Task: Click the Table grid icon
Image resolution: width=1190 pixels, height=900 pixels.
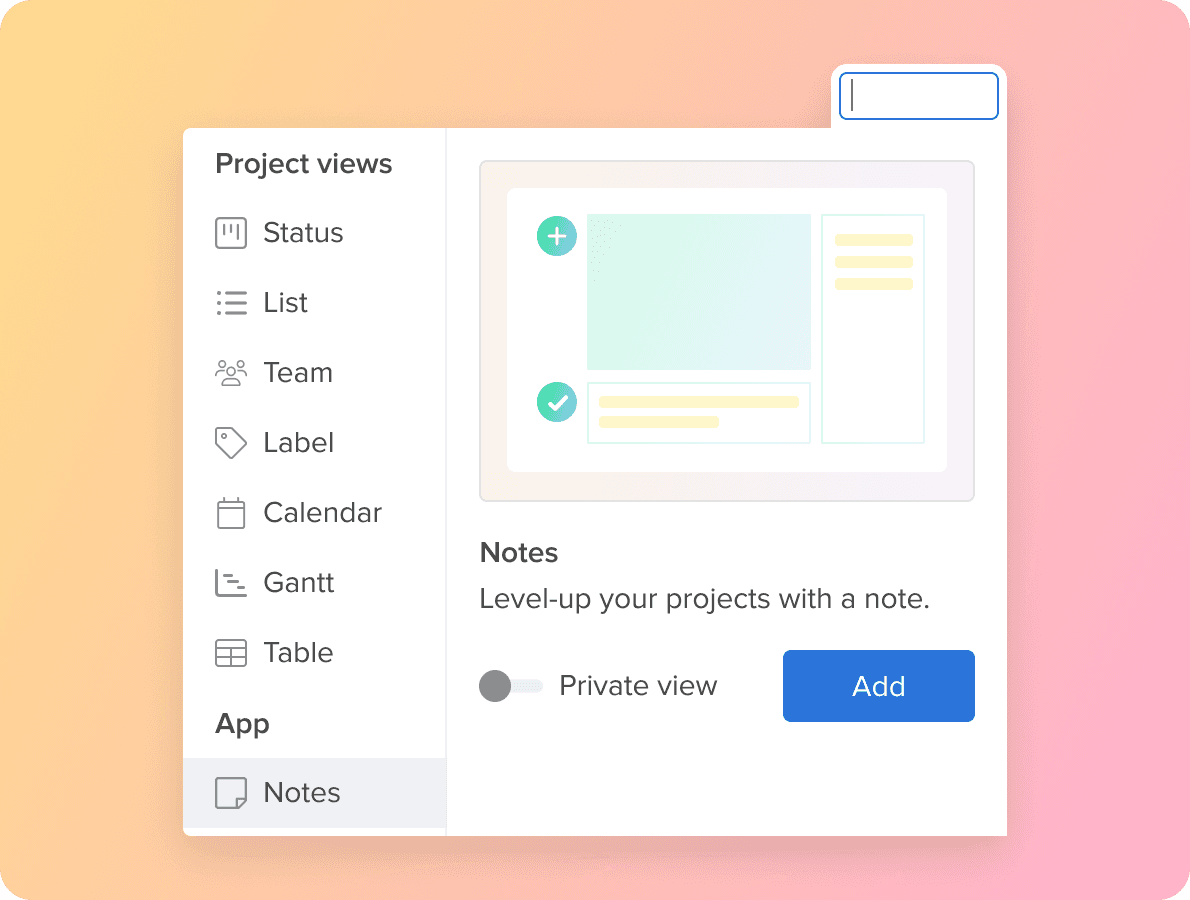Action: pos(231,653)
